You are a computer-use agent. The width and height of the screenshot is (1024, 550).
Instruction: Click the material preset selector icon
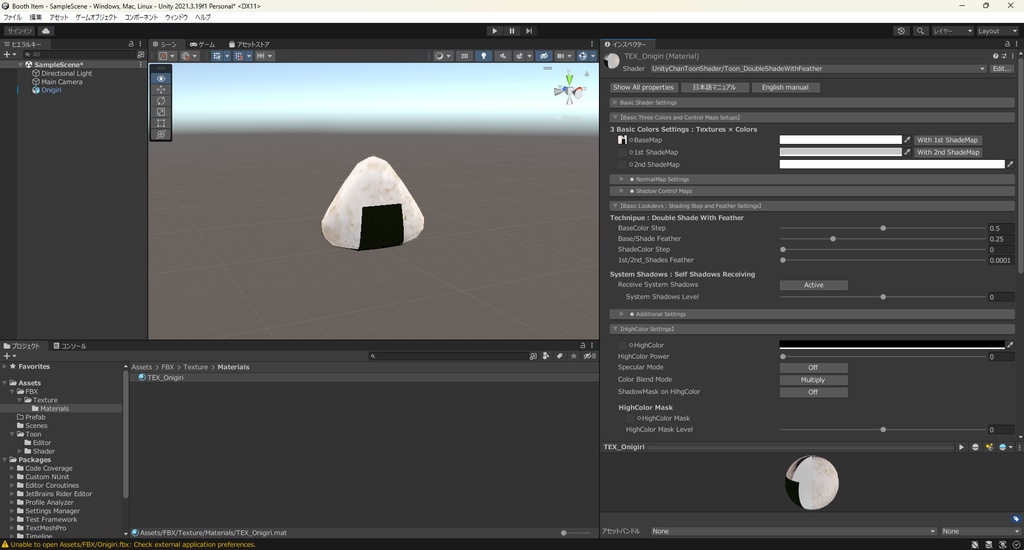[1004, 56]
